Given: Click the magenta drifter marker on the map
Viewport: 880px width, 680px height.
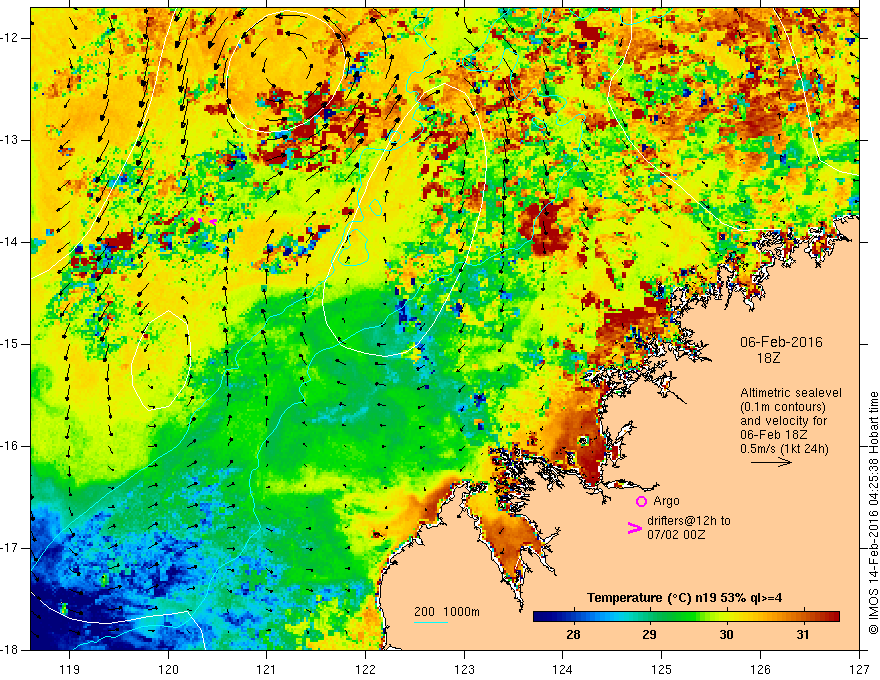Looking at the screenshot, I should coord(213,222).
